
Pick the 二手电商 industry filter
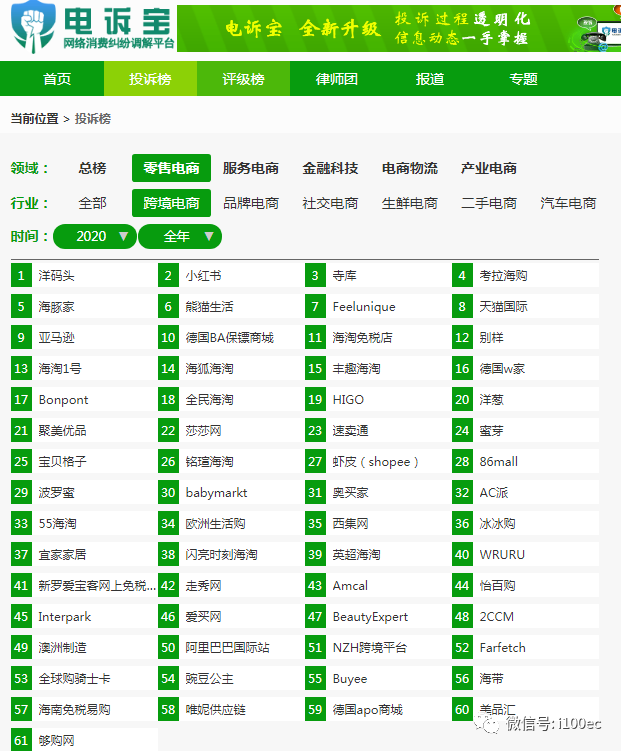(489, 203)
